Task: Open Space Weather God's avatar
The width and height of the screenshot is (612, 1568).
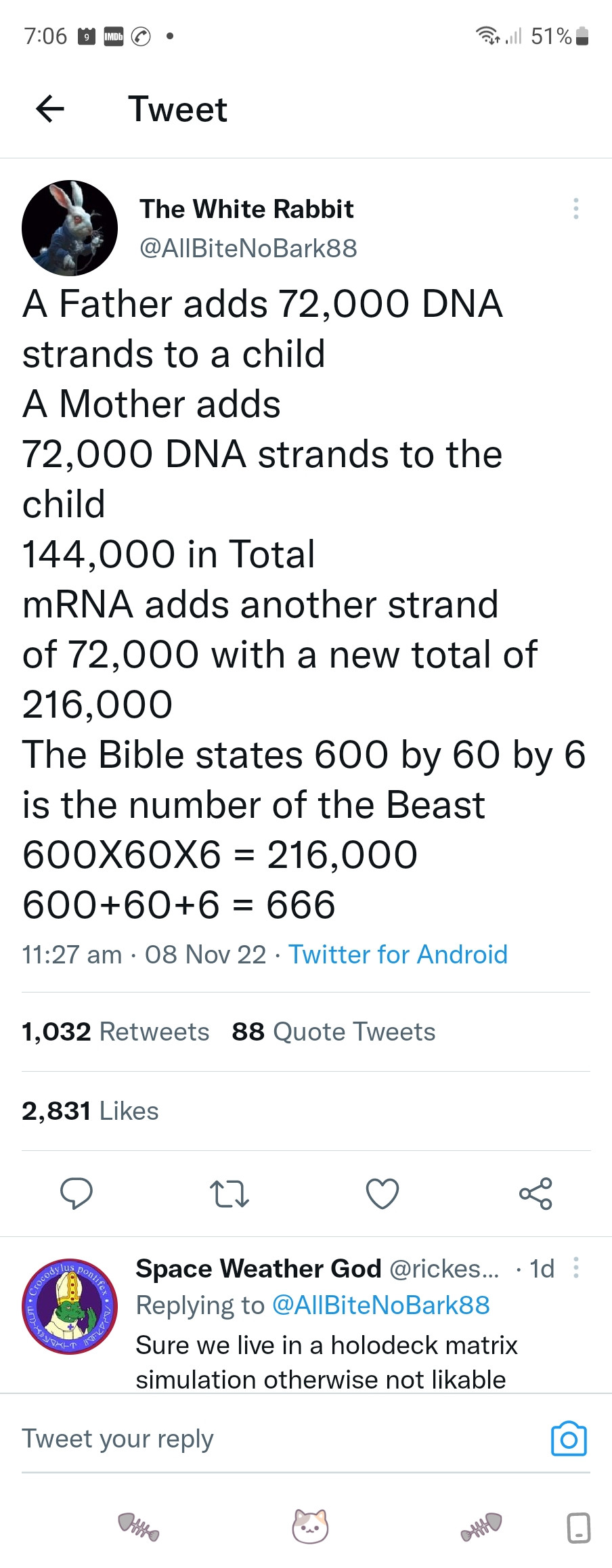Action: coord(70,1307)
